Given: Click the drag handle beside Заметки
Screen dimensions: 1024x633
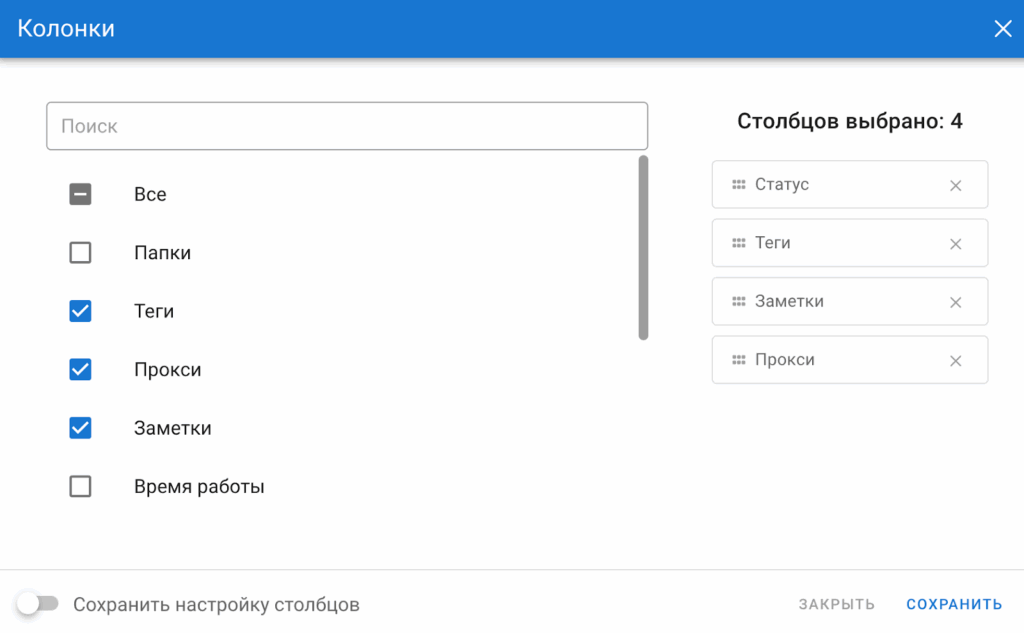Looking at the screenshot, I should [739, 302].
